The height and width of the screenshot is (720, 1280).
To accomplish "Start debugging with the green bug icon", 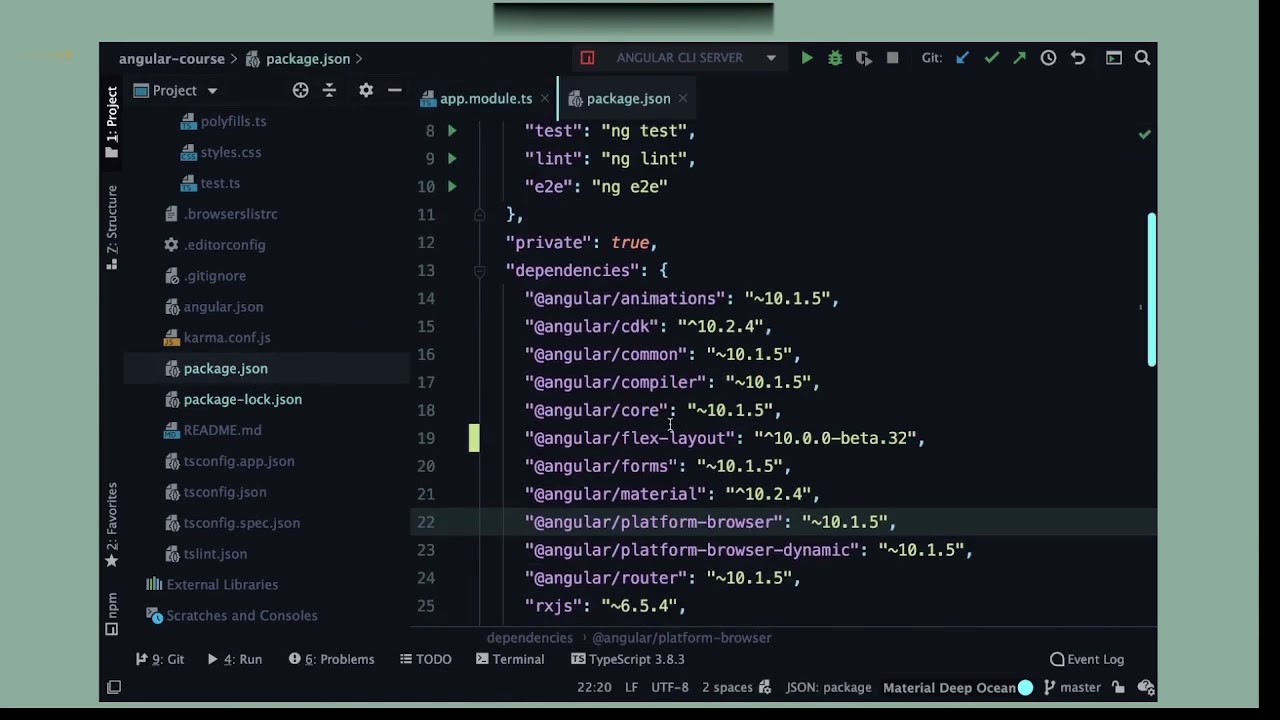I will tap(835, 58).
